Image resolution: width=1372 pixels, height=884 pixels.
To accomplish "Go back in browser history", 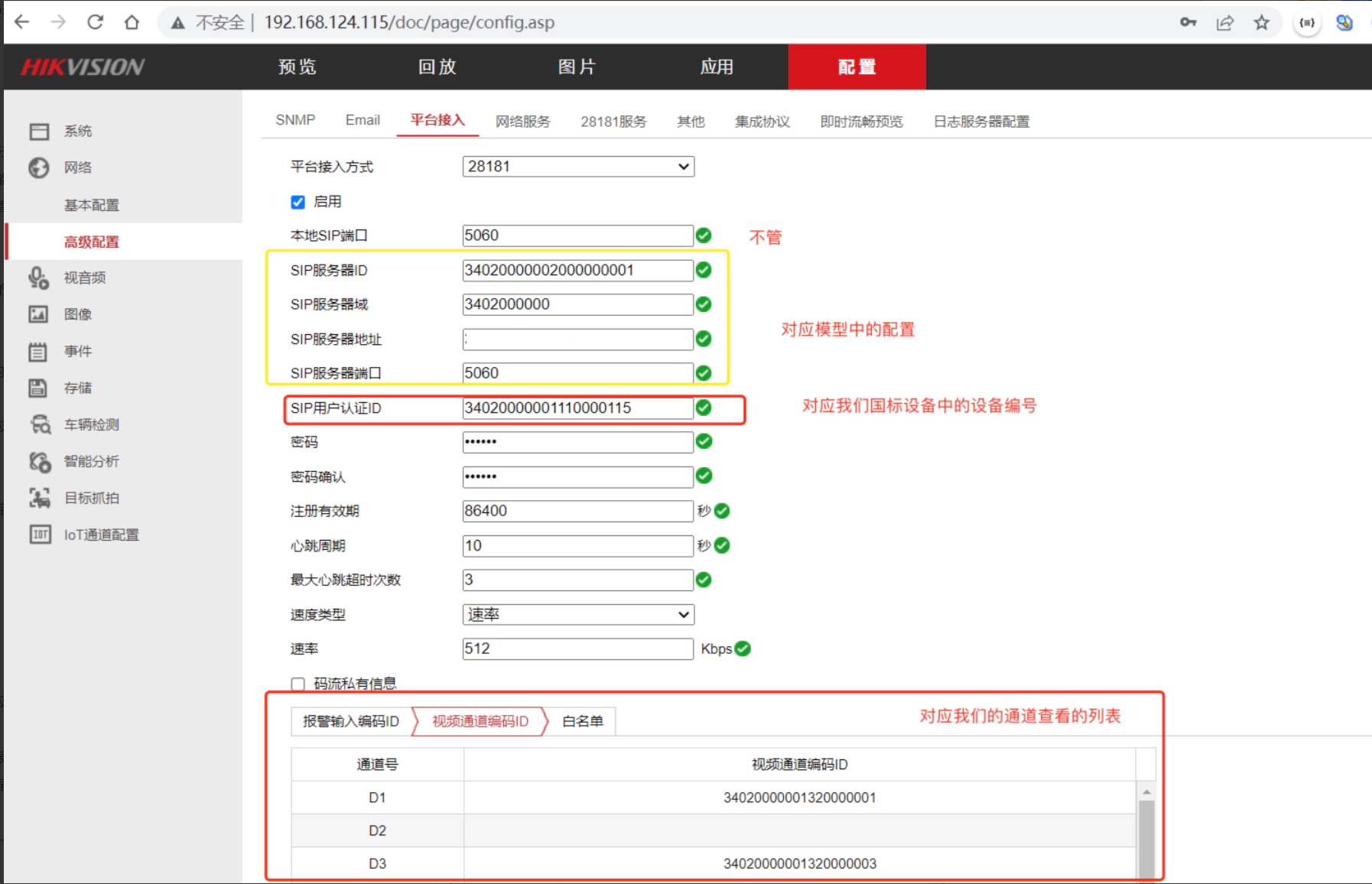I will coord(22,22).
